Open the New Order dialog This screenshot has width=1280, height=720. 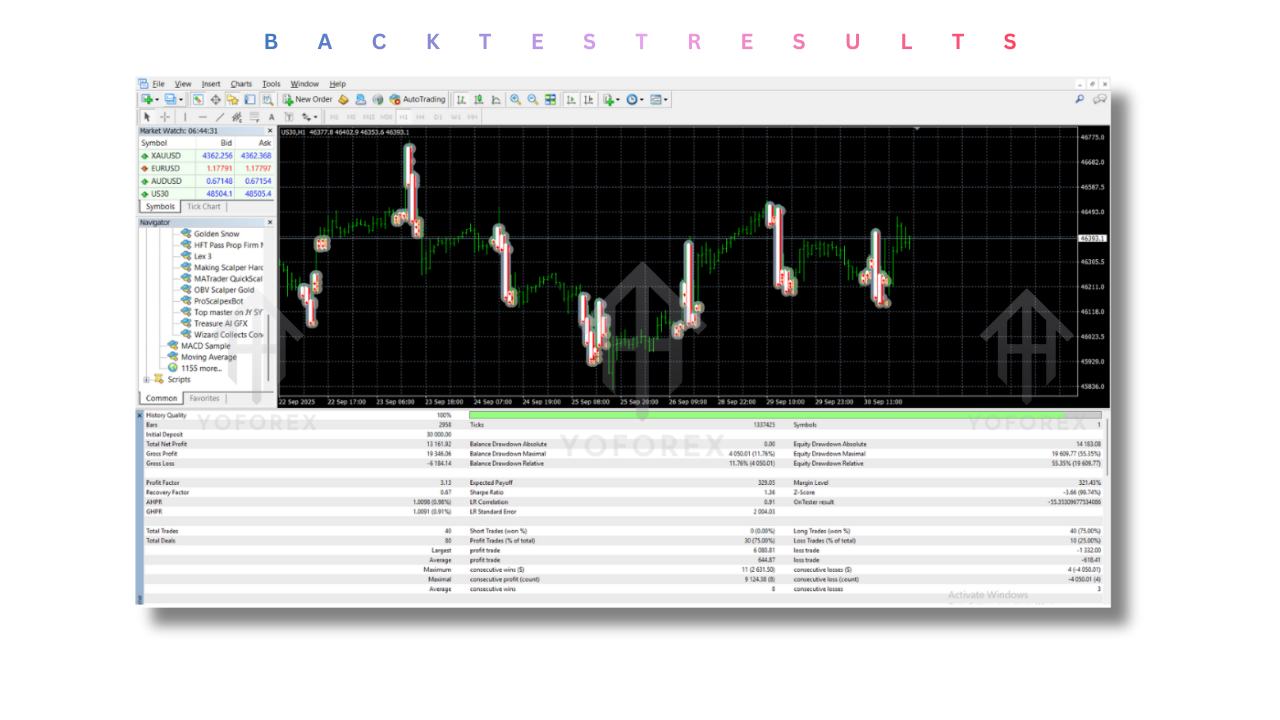pyautogui.click(x=310, y=99)
